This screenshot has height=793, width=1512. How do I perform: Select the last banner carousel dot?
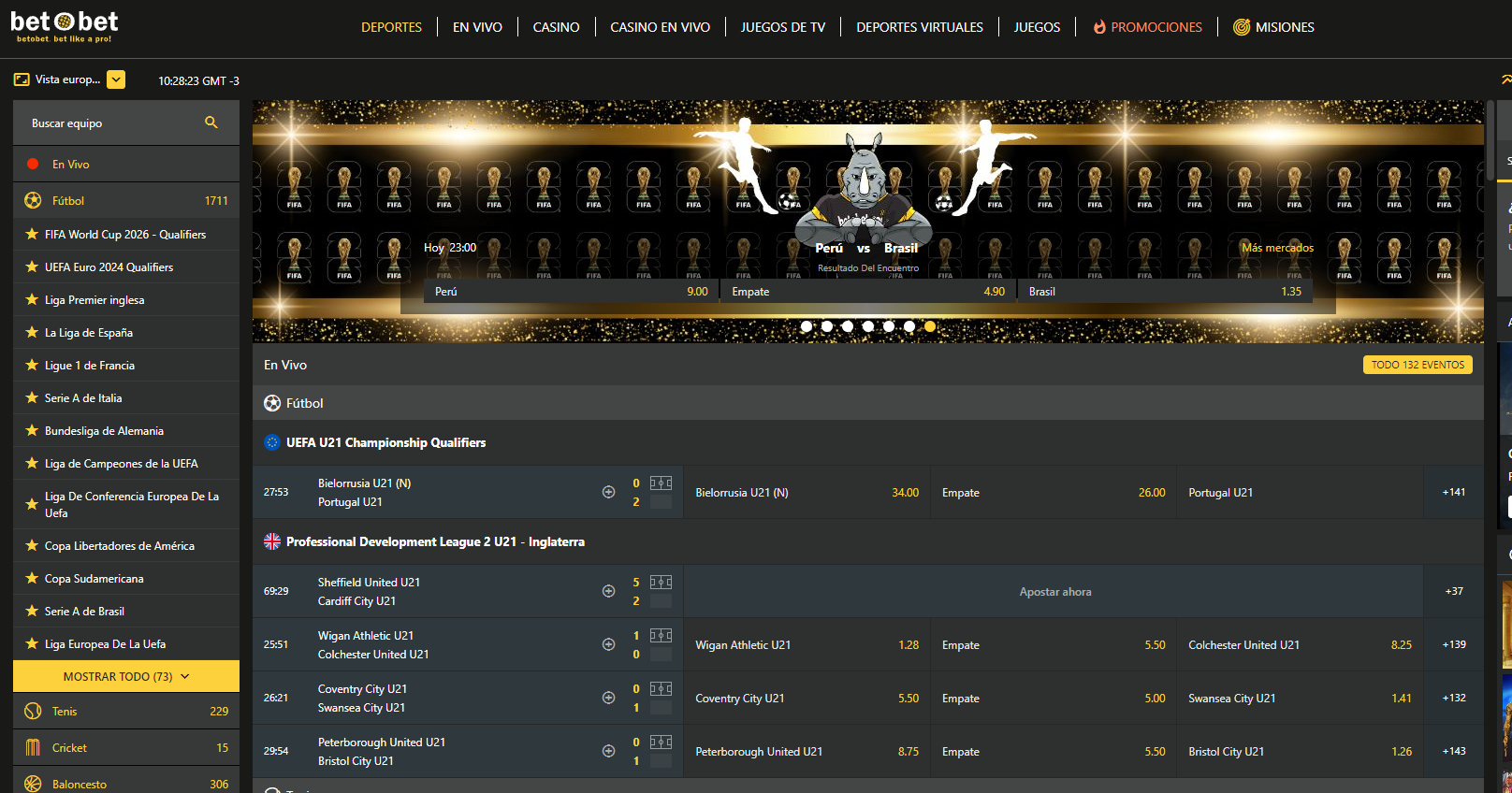[930, 326]
